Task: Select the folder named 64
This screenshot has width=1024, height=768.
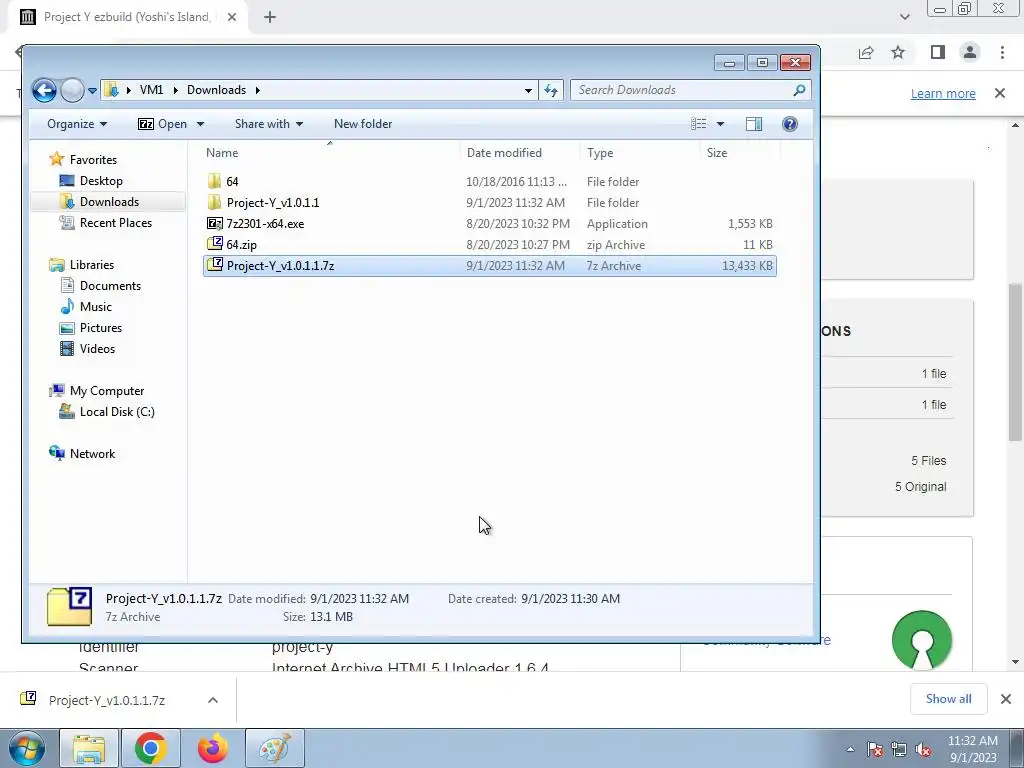Action: (x=490, y=182)
